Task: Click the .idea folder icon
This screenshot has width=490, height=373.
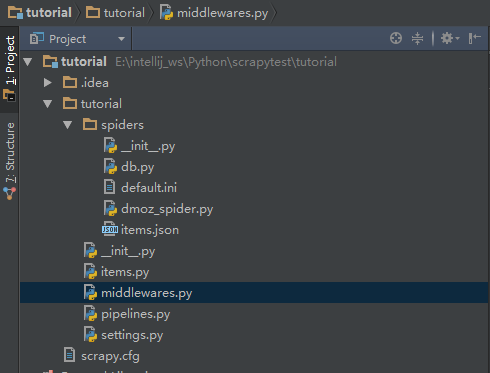Action: 70,83
